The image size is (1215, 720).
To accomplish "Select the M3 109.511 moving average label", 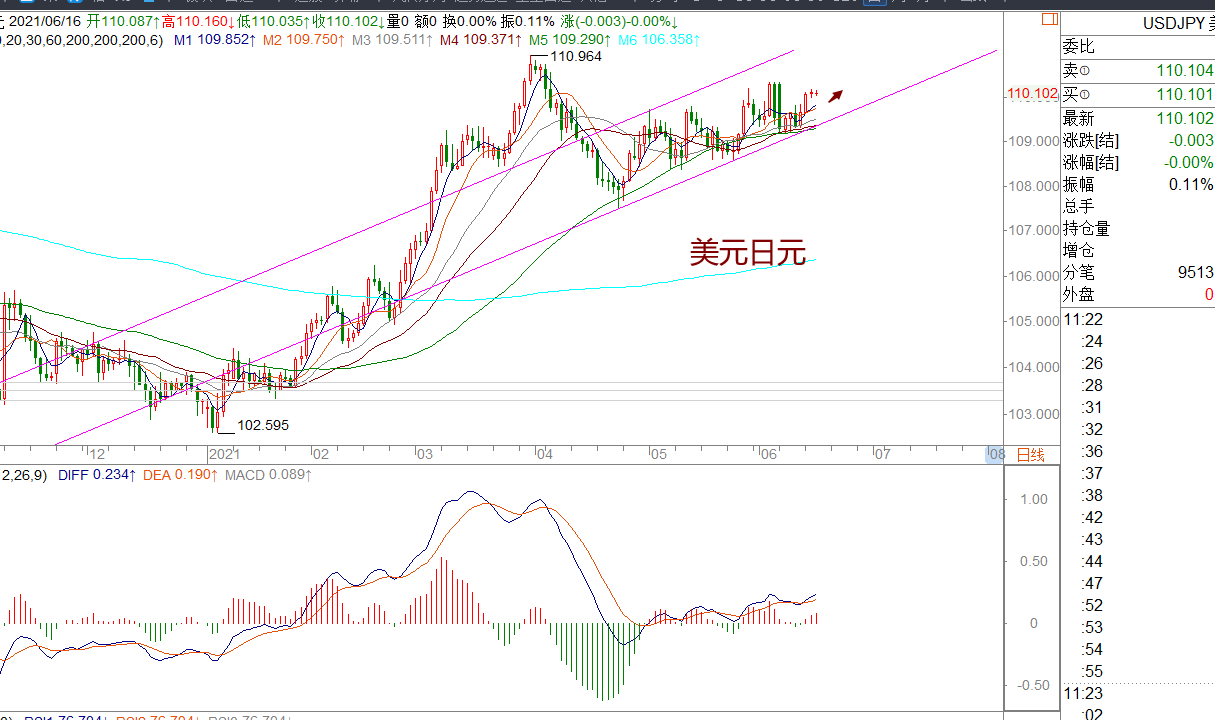I will point(393,40).
